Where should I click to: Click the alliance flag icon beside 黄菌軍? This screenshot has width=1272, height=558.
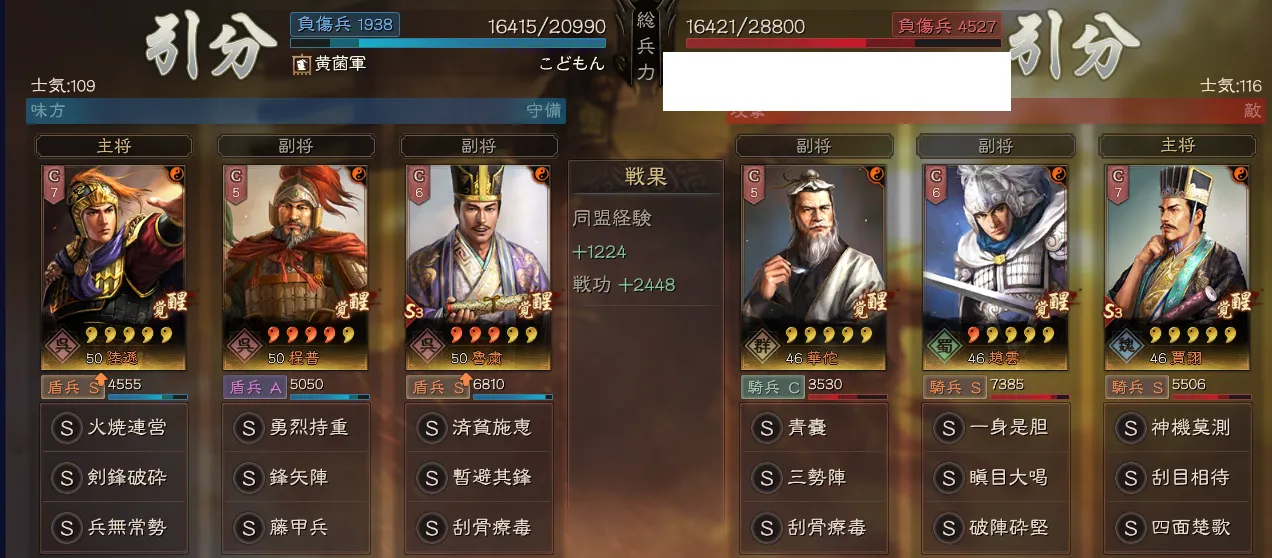[x=300, y=63]
